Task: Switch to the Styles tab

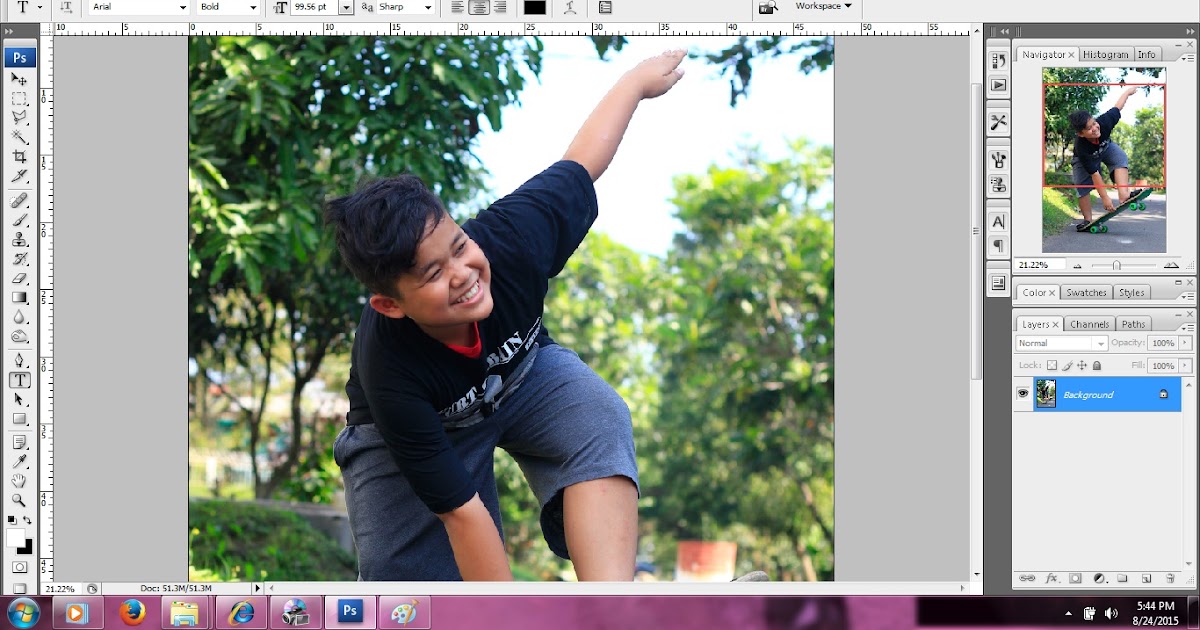Action: point(1131,293)
